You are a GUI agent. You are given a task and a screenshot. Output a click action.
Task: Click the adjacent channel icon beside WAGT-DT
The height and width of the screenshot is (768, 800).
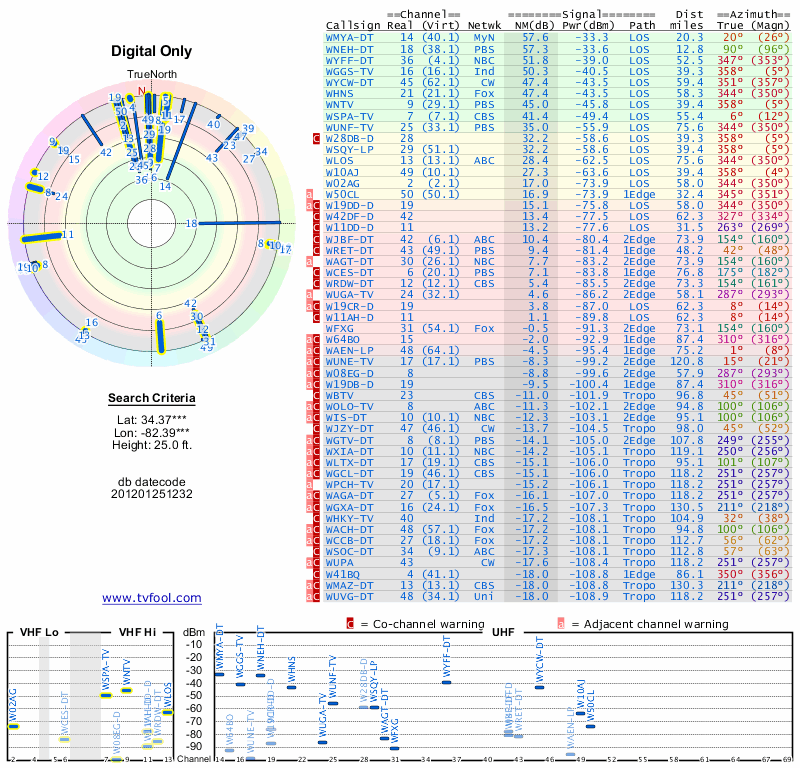(x=309, y=261)
